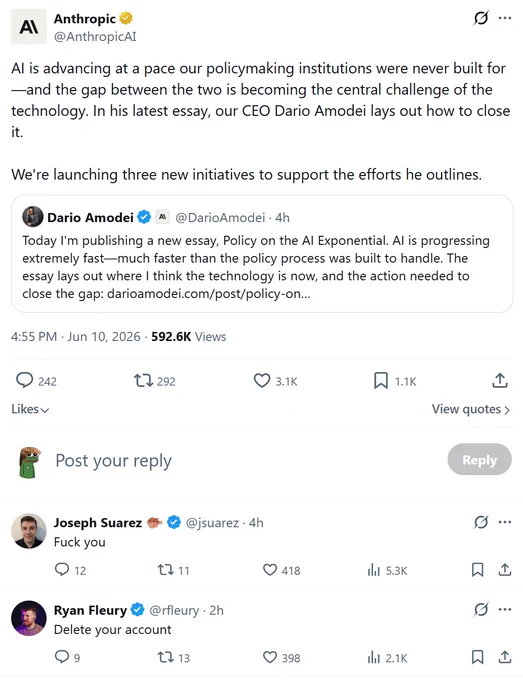
Task: Click Grok icon on Joseph Suarez reply
Action: click(481, 522)
